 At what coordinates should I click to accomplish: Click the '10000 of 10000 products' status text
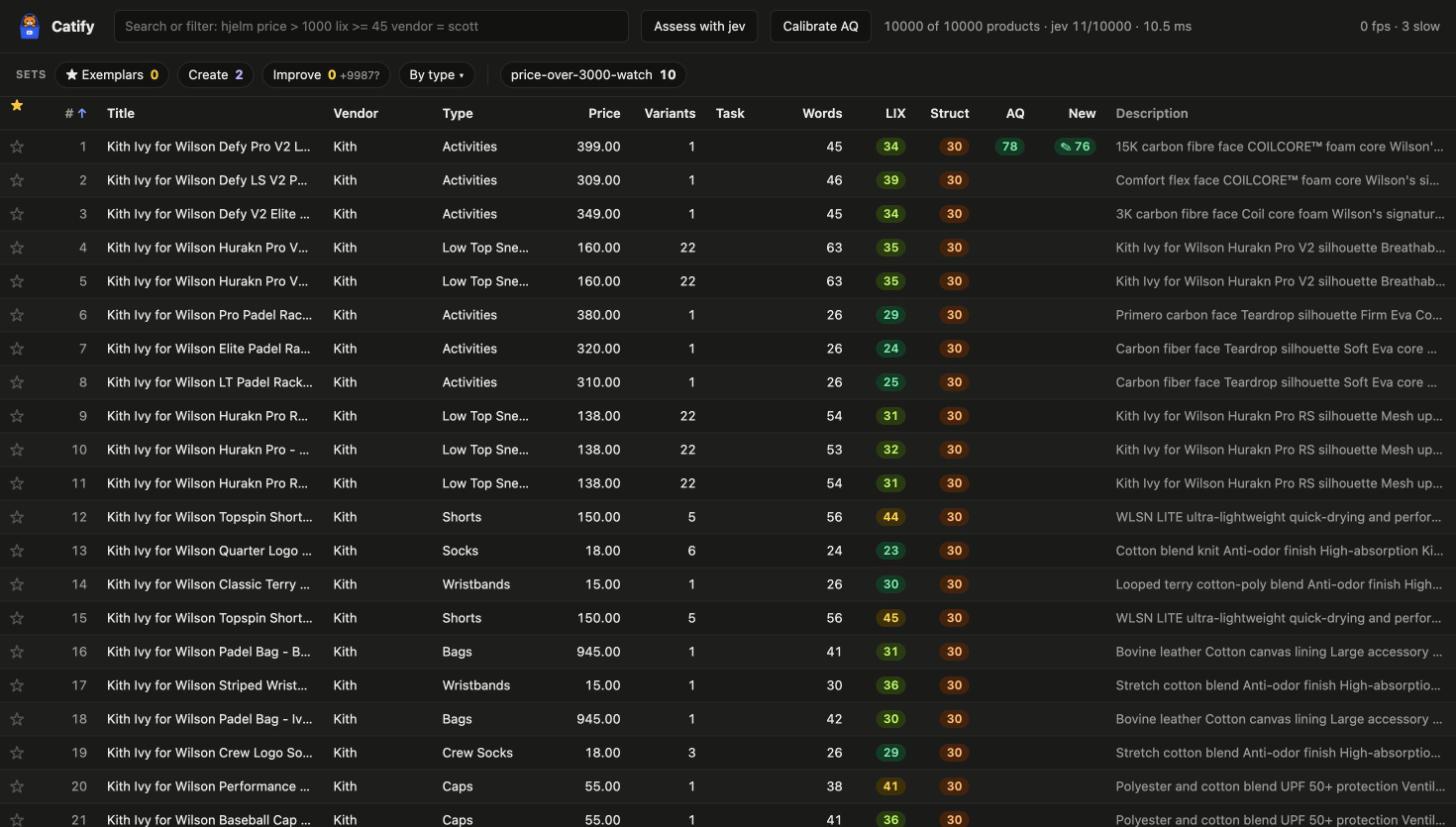(x=962, y=26)
